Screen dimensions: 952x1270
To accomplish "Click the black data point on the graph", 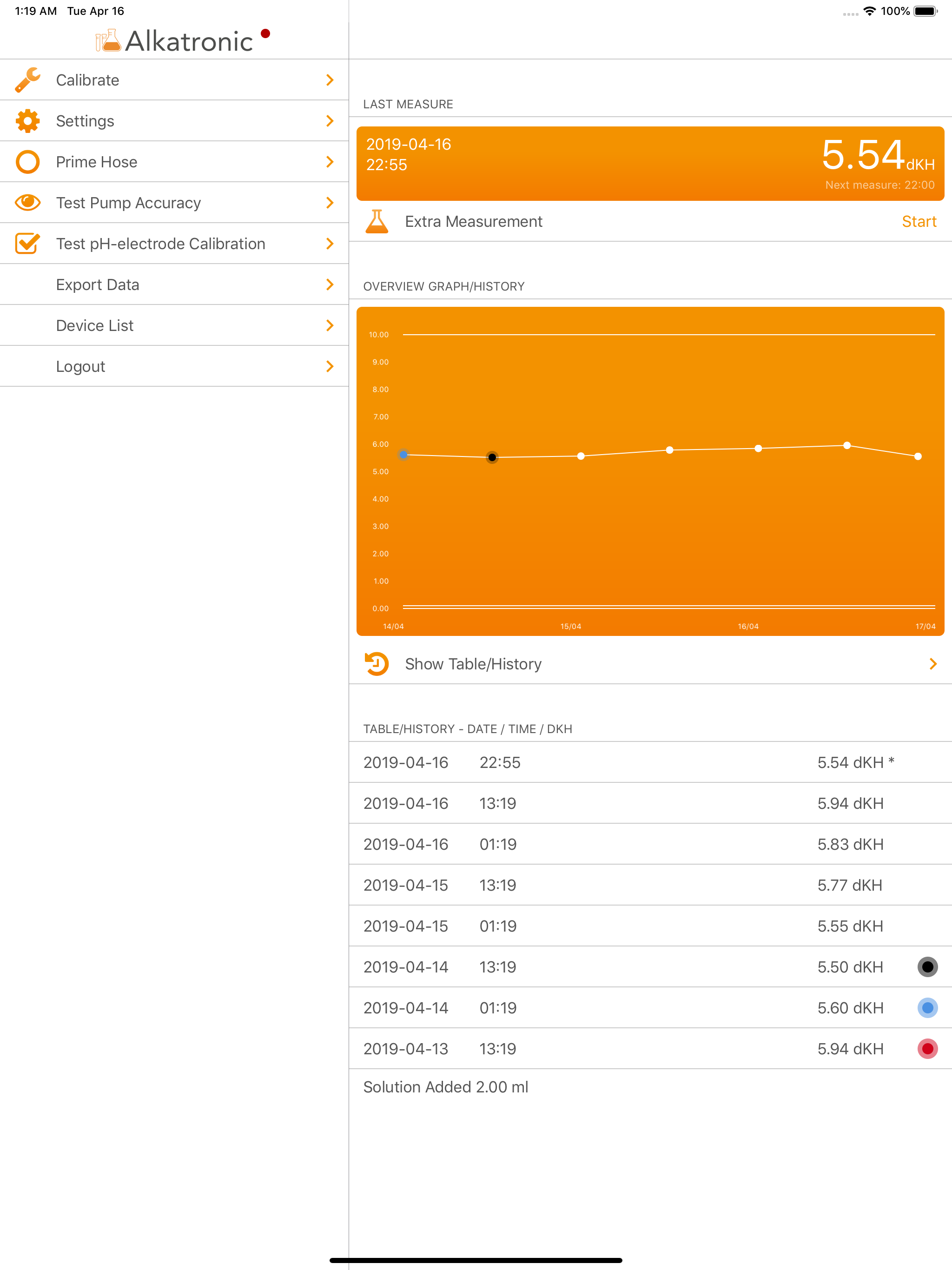I will tap(492, 457).
